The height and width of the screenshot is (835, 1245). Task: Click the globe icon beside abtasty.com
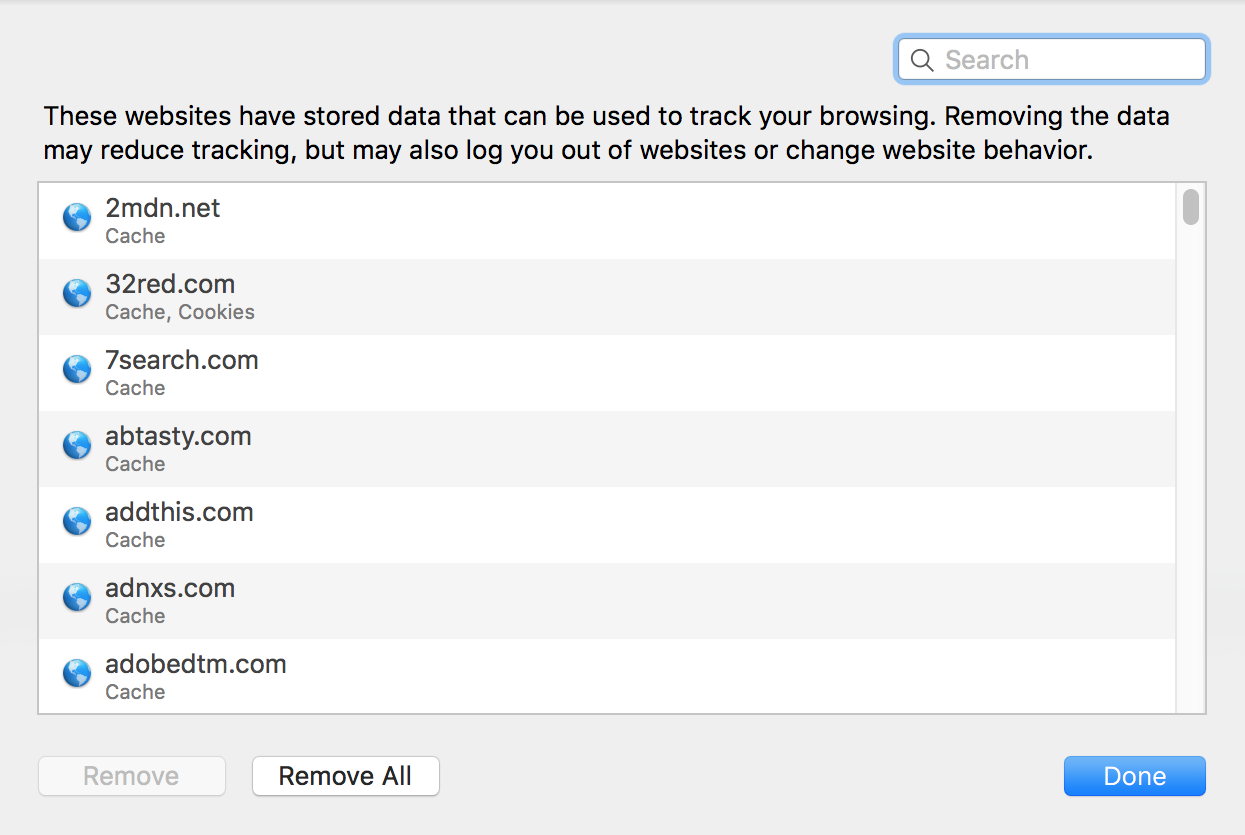click(x=77, y=445)
